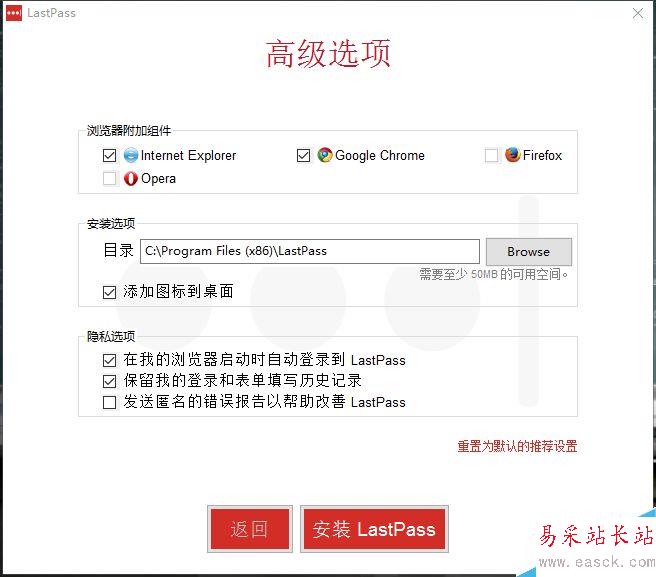Toggle 保留我的登录和表单填写历史记录 checkbox
656x577 pixels.
110,381
